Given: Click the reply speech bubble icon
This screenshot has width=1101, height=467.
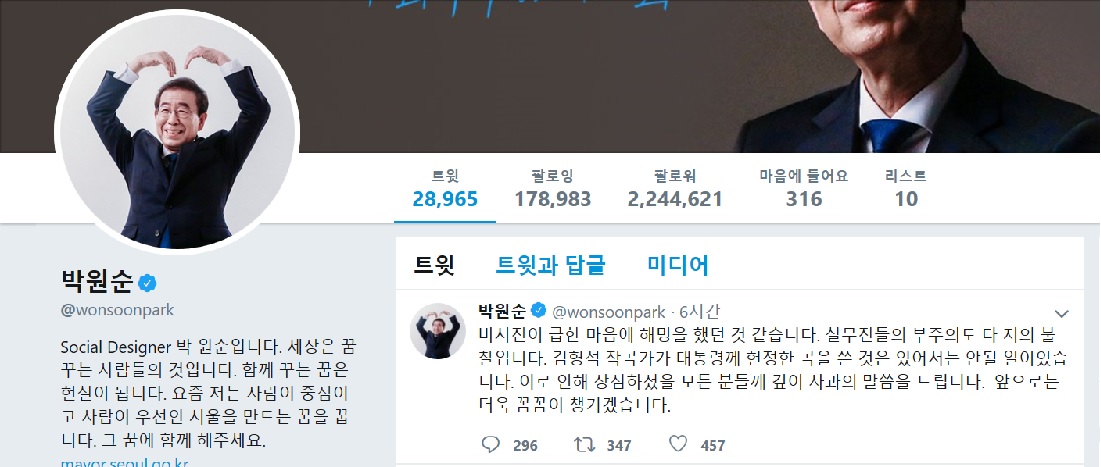Looking at the screenshot, I should click(x=491, y=444).
